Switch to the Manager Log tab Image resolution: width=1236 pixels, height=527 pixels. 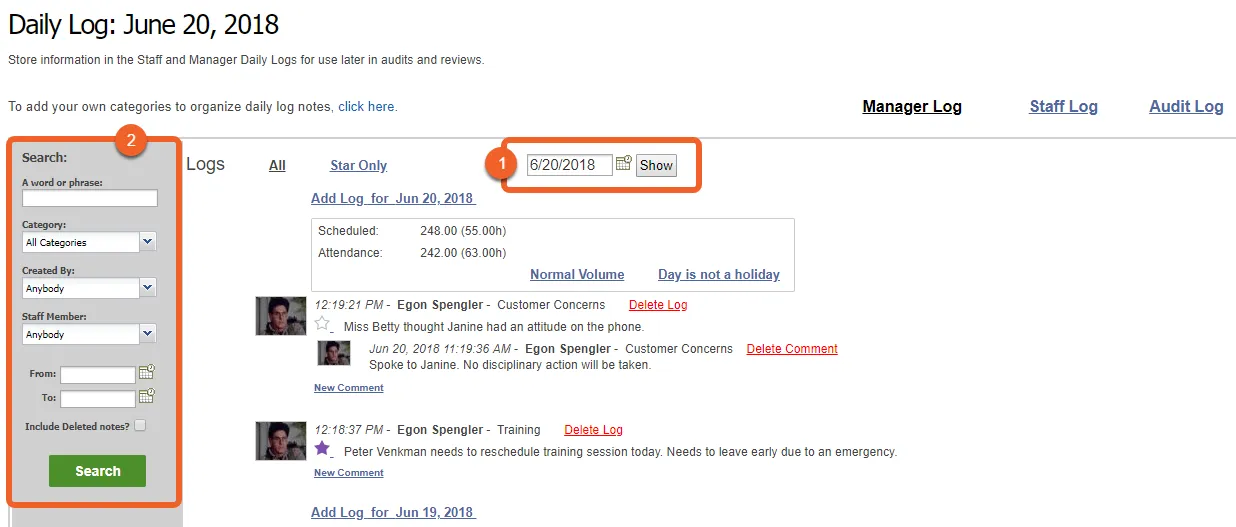coord(912,106)
